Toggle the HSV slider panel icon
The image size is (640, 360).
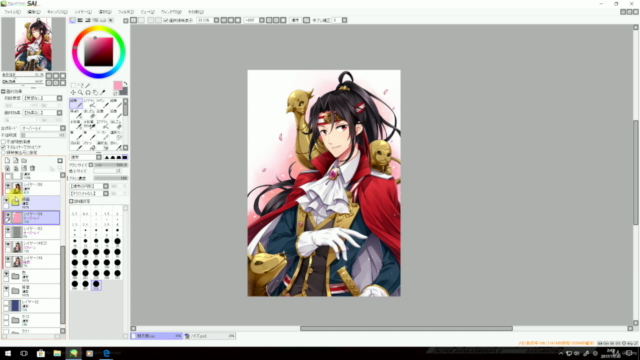88,20
